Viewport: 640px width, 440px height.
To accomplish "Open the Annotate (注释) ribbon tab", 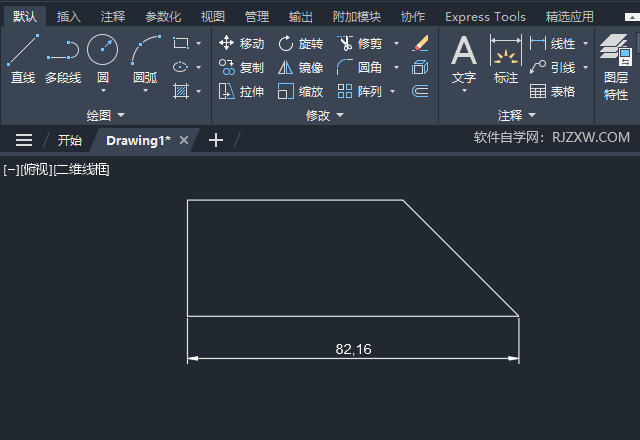I will tap(113, 17).
